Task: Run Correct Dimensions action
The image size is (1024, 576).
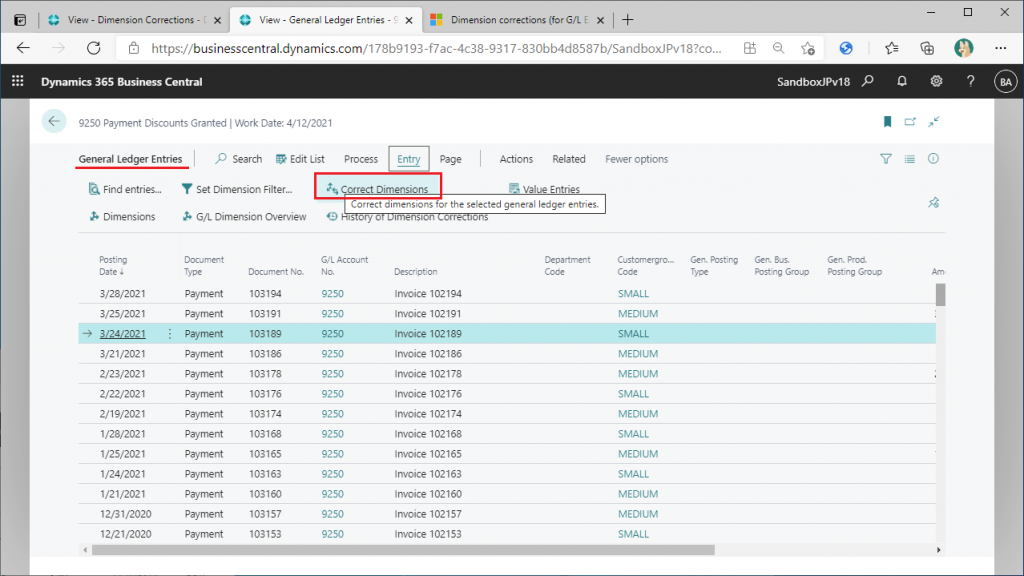Action: (377, 189)
